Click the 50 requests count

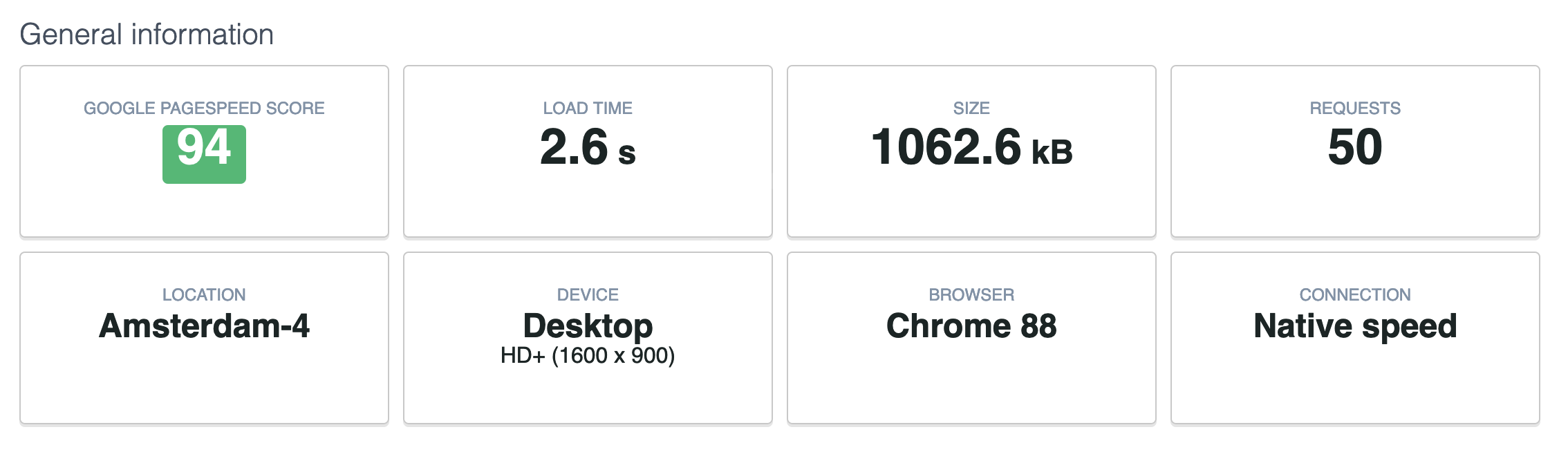(x=1355, y=147)
